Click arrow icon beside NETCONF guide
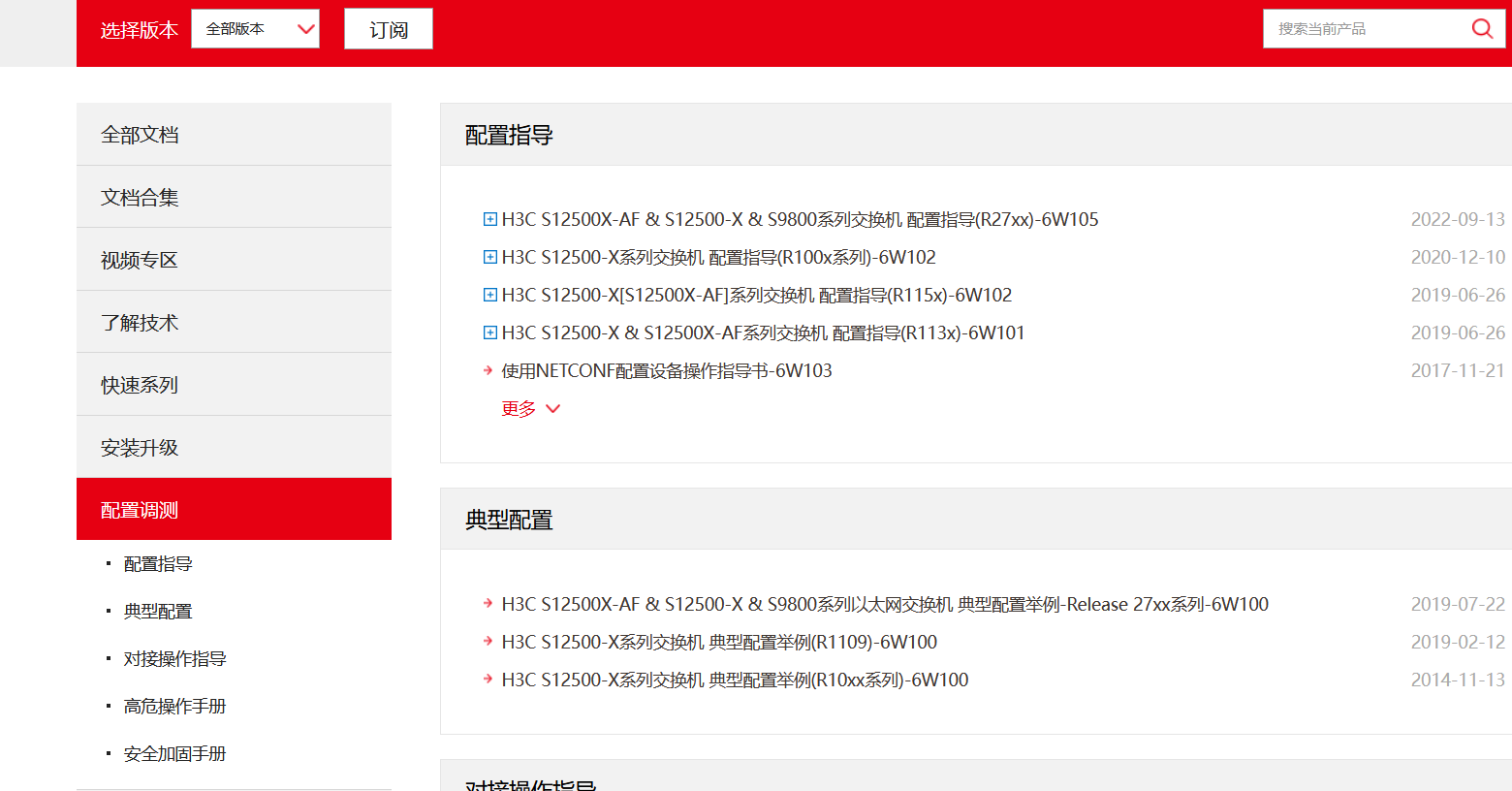The width and height of the screenshot is (1512, 791). [488, 370]
